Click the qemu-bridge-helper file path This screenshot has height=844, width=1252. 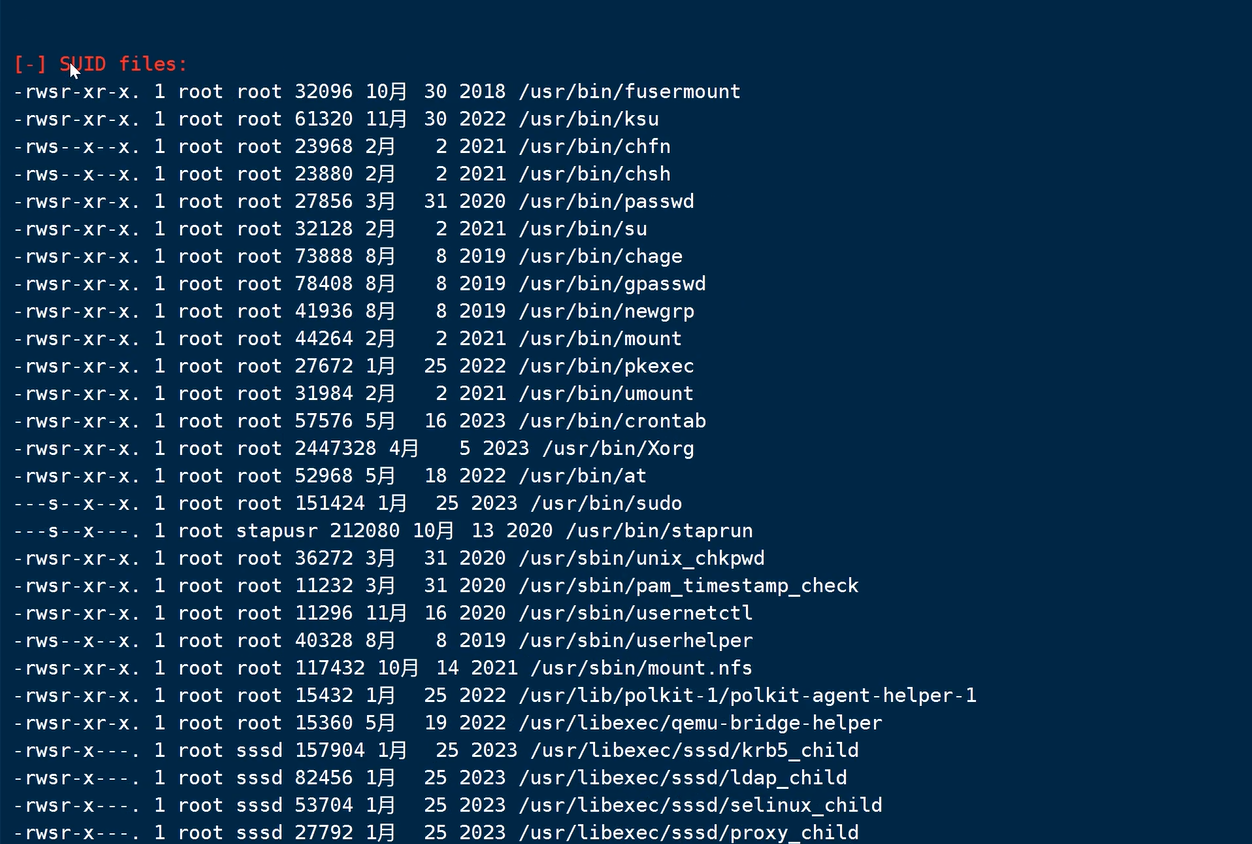(x=700, y=723)
